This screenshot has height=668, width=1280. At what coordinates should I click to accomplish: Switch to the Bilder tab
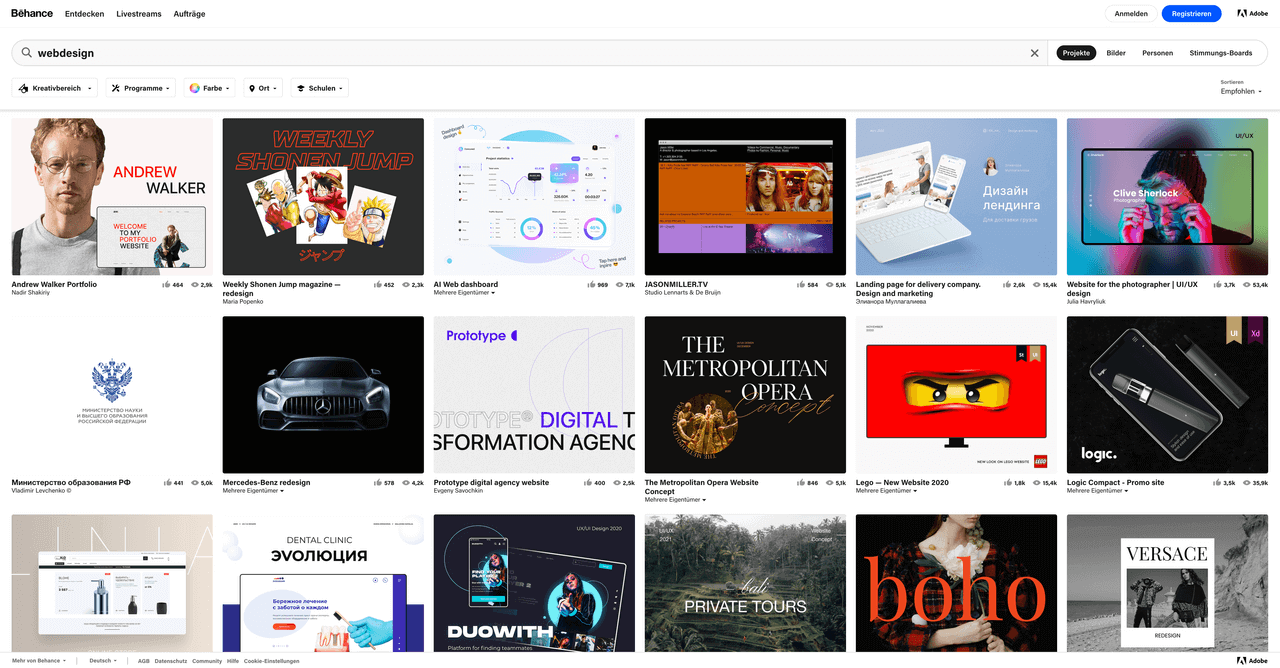[1116, 53]
